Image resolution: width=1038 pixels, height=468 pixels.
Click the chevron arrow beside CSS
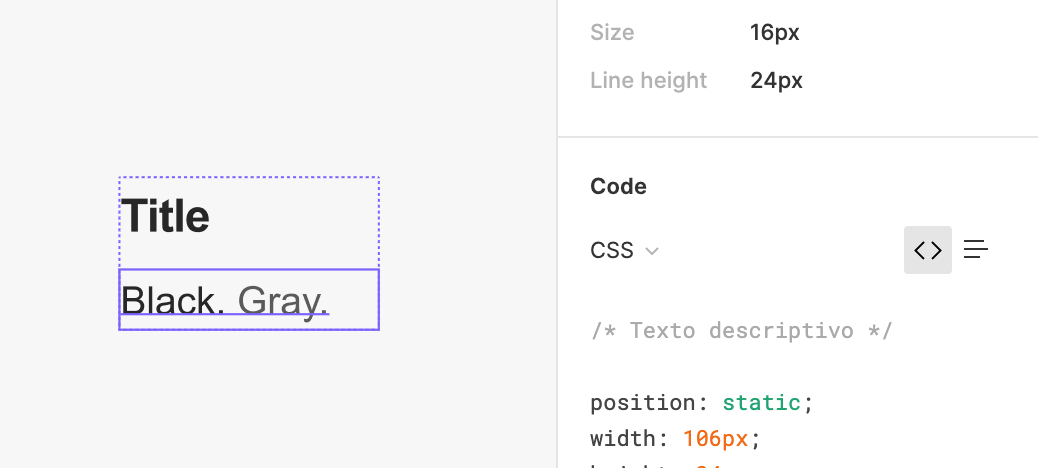coord(652,251)
